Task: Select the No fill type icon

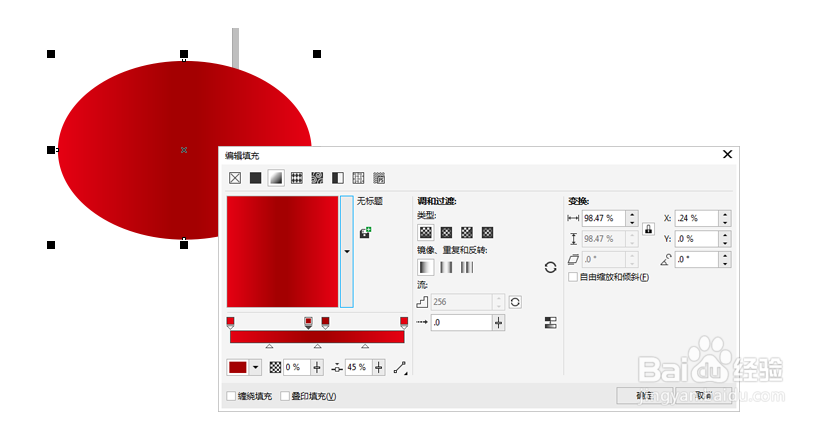Action: point(235,178)
